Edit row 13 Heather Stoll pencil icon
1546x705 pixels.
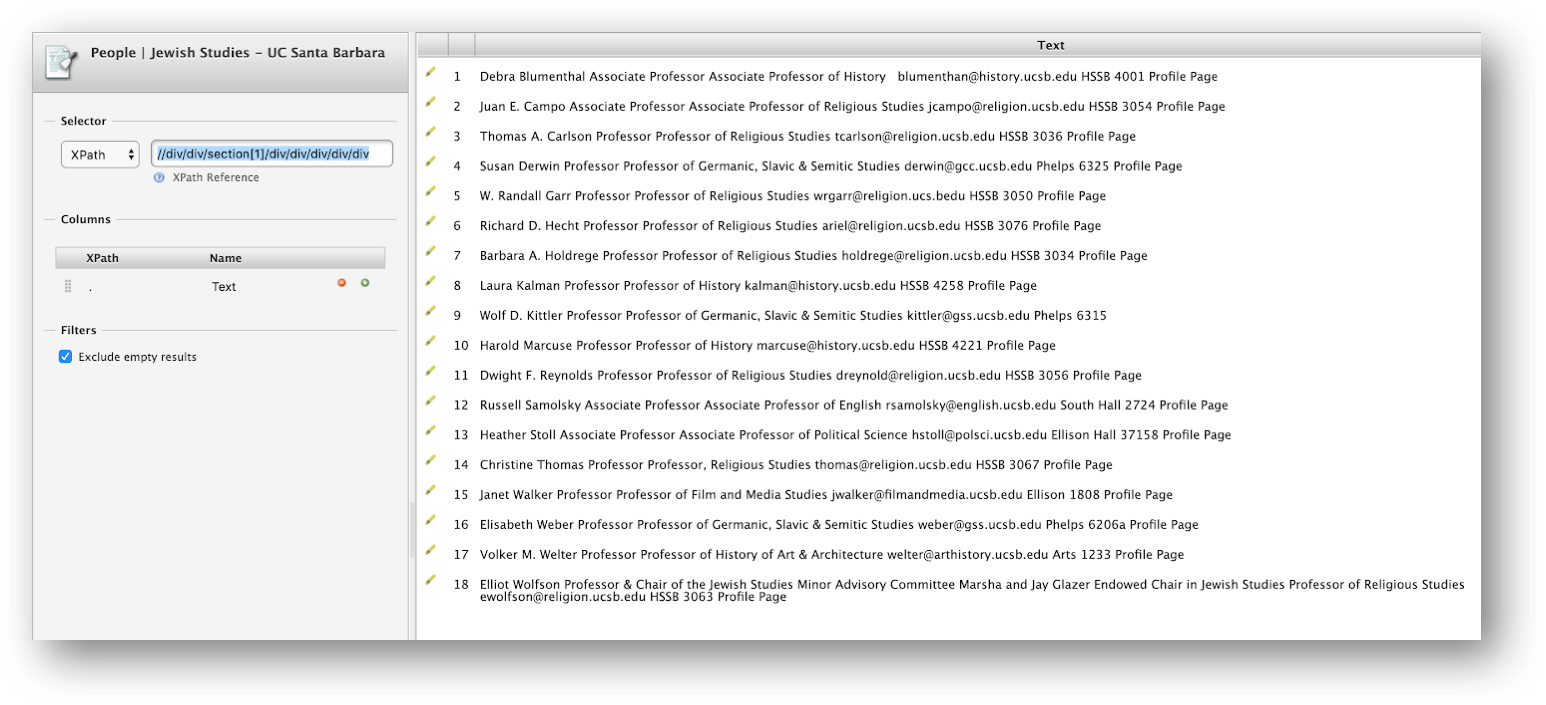coord(431,431)
